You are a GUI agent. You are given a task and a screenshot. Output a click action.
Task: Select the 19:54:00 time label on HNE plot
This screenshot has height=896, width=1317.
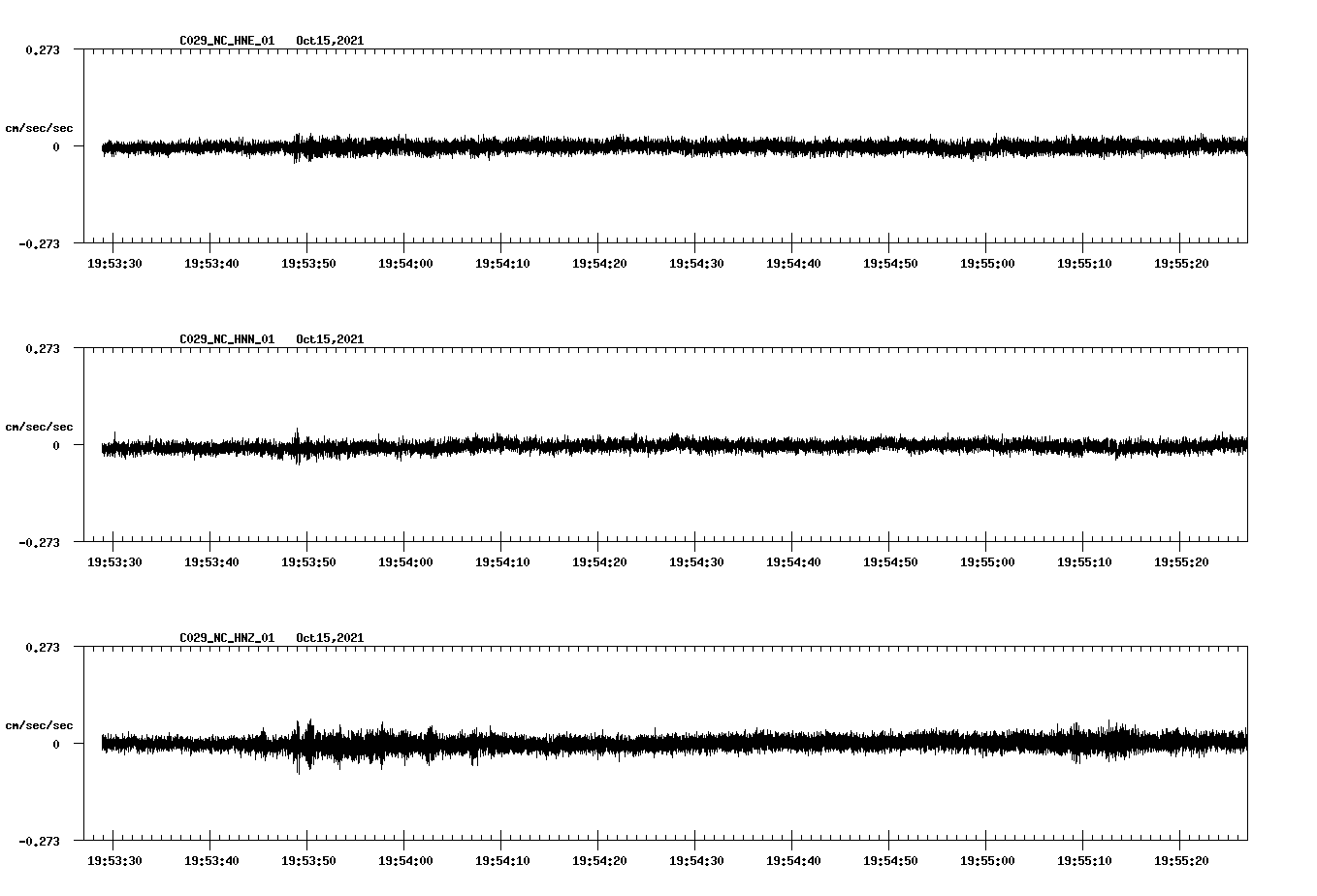tap(405, 264)
